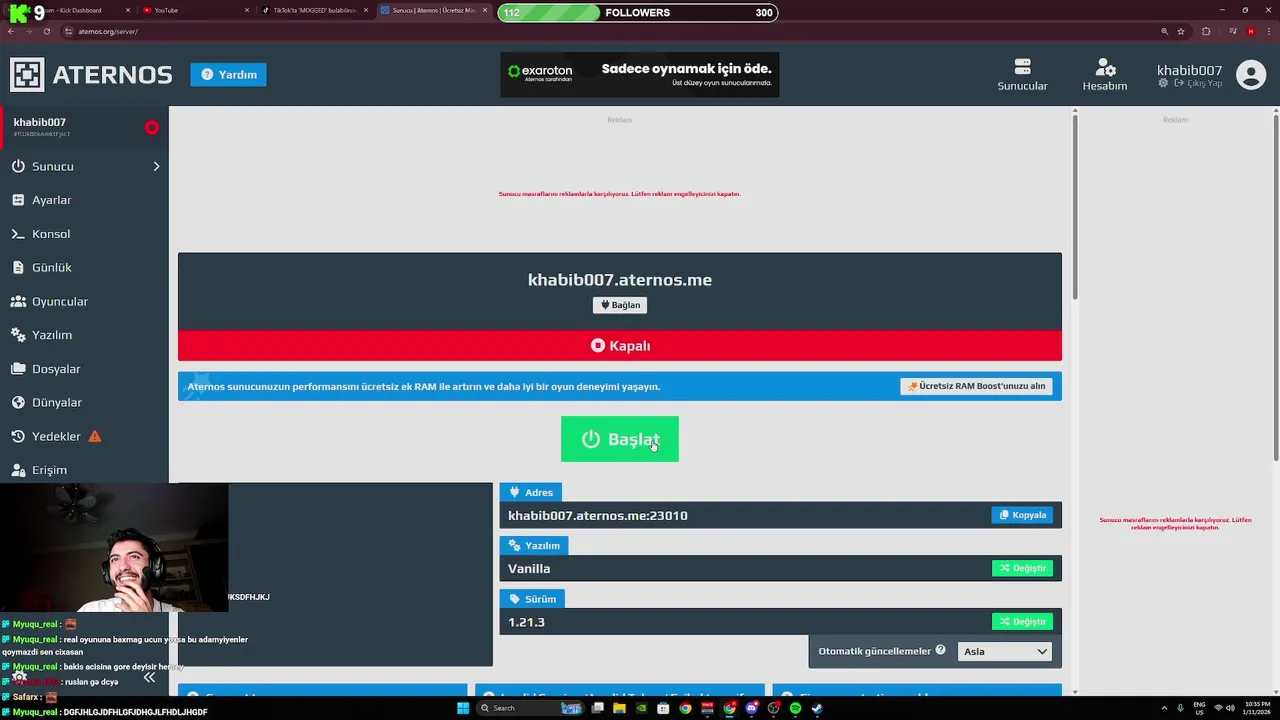Open the Sunucular servers list

pyautogui.click(x=1022, y=75)
